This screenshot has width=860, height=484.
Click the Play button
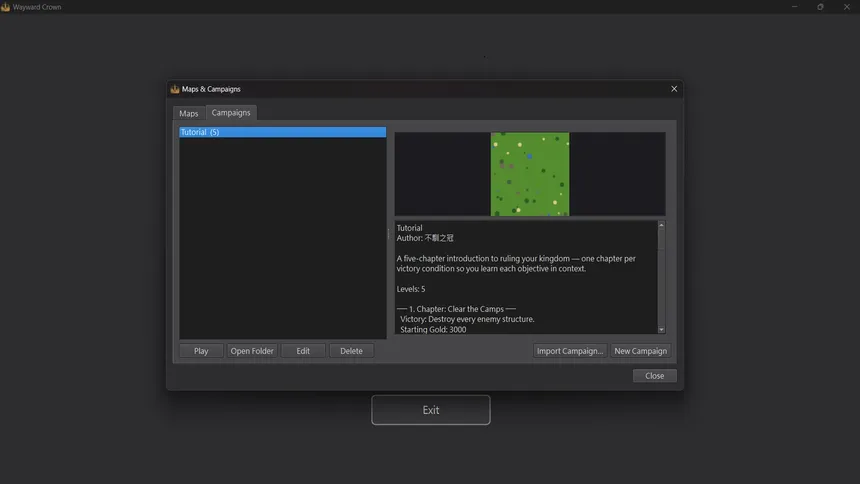point(201,351)
